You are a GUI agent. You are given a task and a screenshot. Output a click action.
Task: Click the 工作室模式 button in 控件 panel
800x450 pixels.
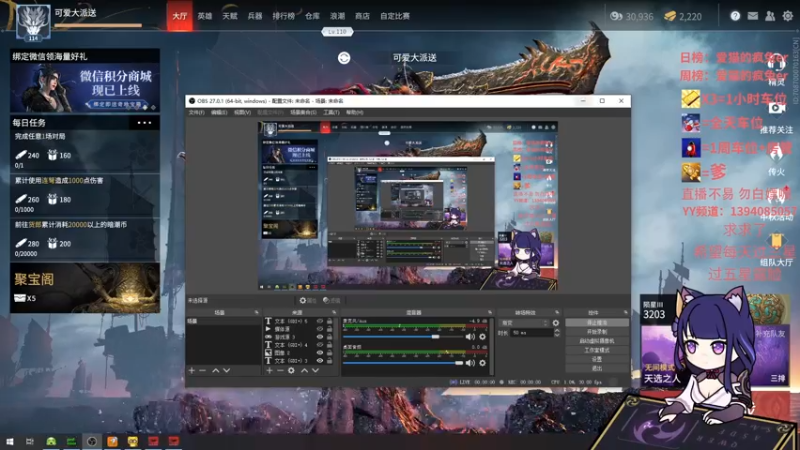(597, 350)
